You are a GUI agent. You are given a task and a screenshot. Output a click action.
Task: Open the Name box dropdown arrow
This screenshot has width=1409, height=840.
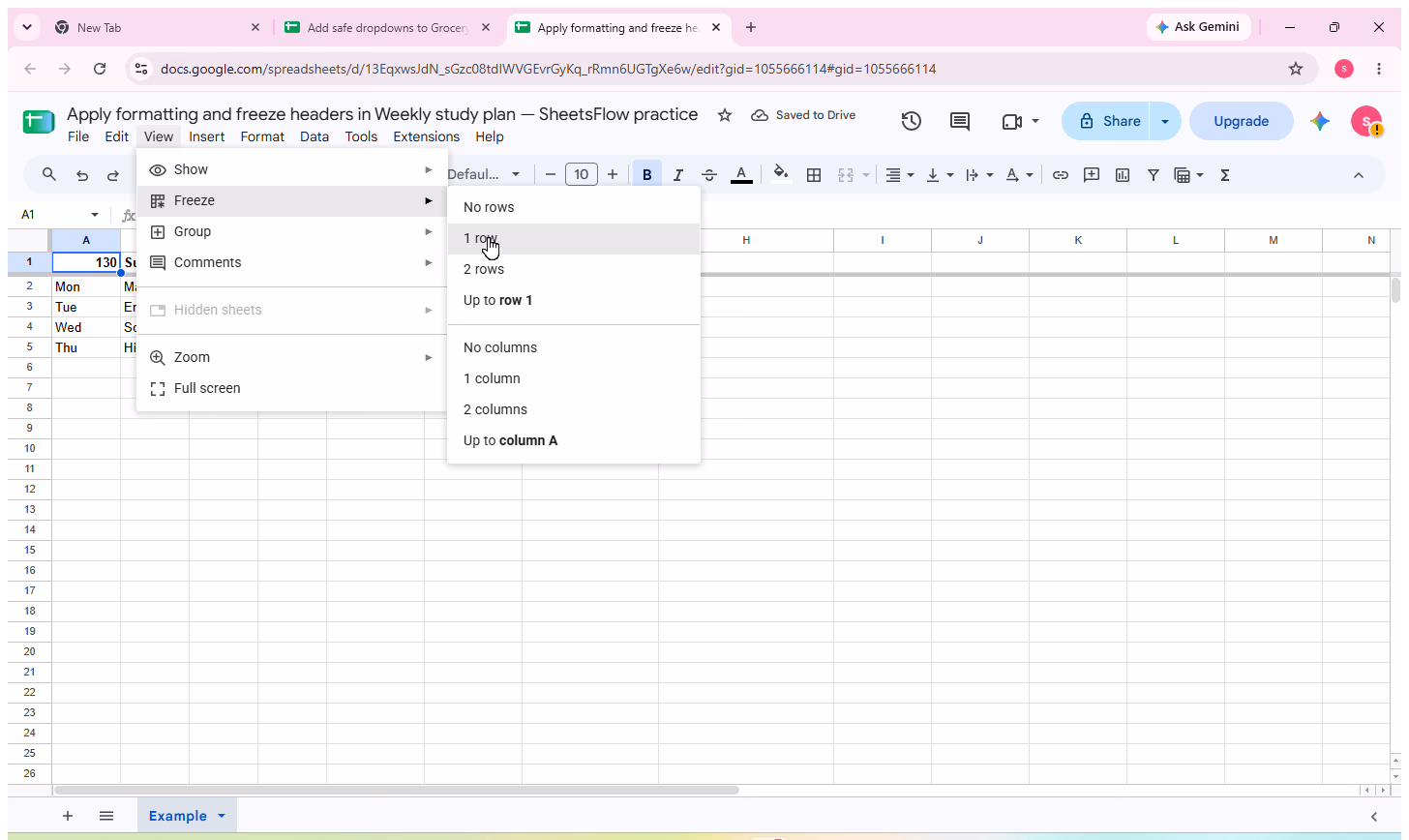click(95, 215)
